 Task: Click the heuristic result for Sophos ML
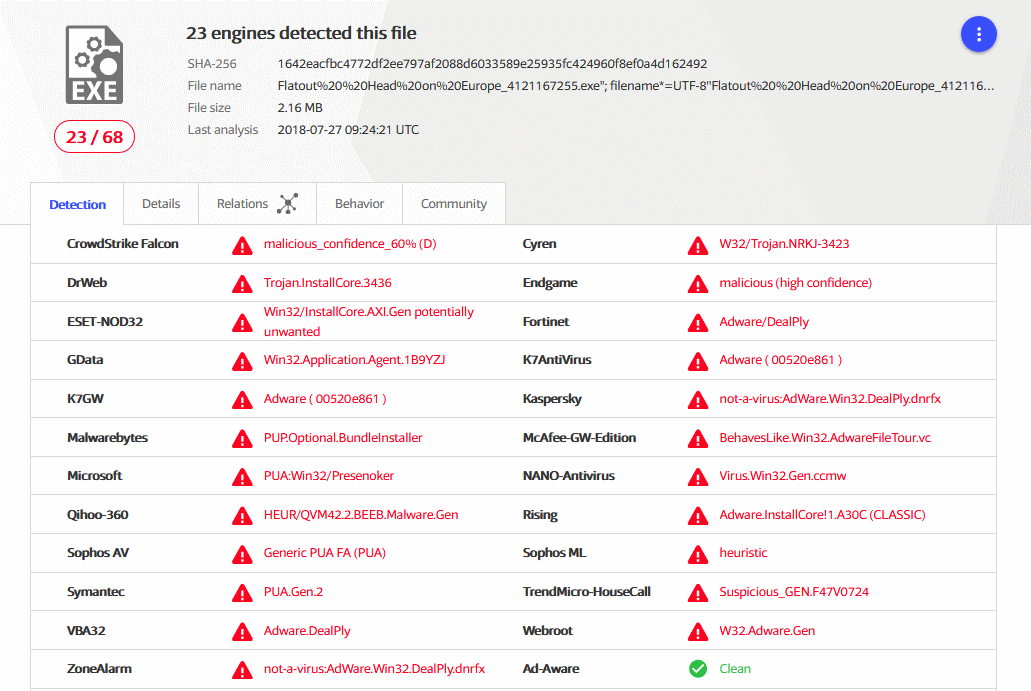743,553
